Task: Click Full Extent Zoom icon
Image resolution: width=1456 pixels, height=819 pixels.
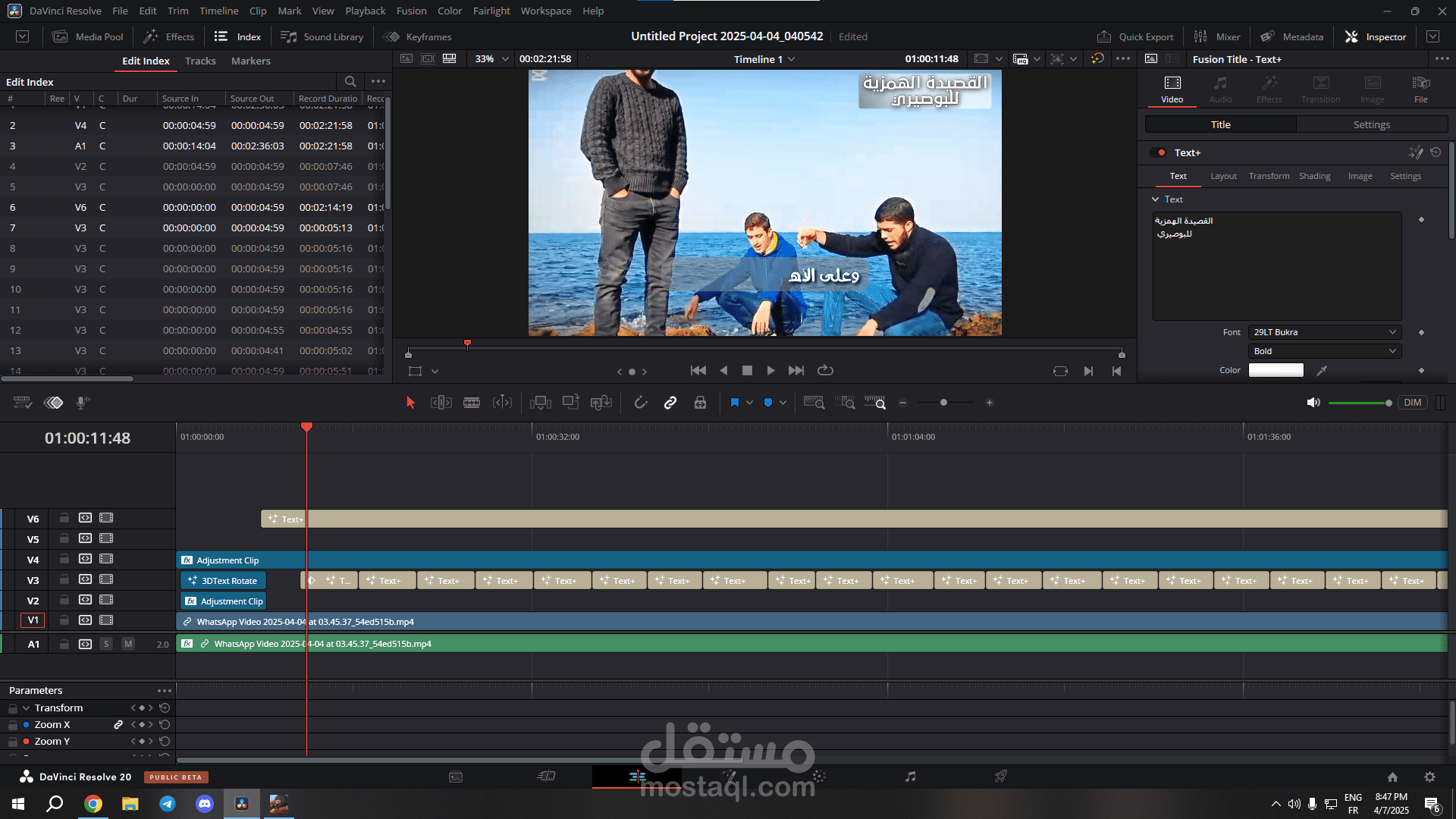Action: (814, 403)
